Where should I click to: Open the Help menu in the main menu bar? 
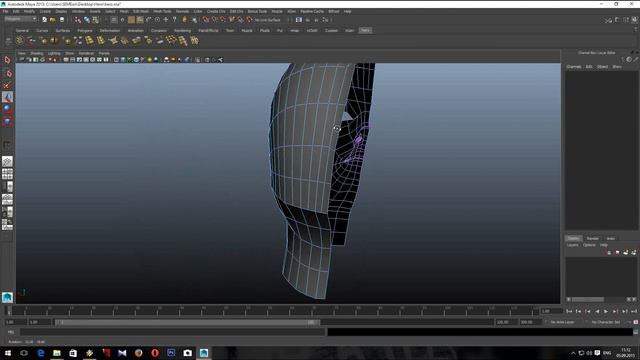[x=347, y=11]
